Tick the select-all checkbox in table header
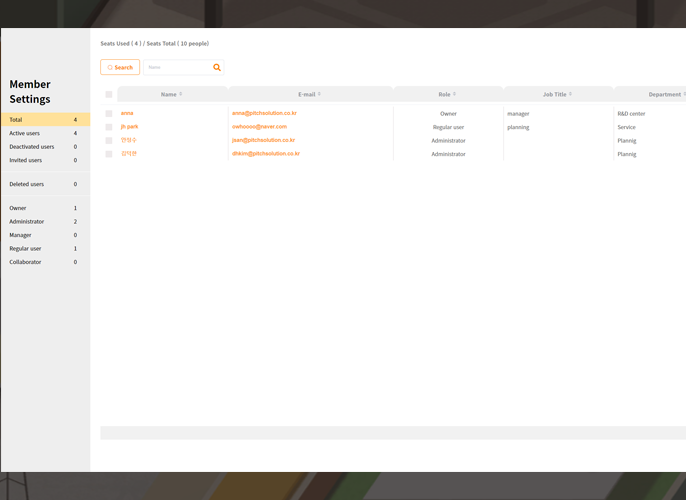Image resolution: width=686 pixels, height=500 pixels. pyautogui.click(x=109, y=94)
